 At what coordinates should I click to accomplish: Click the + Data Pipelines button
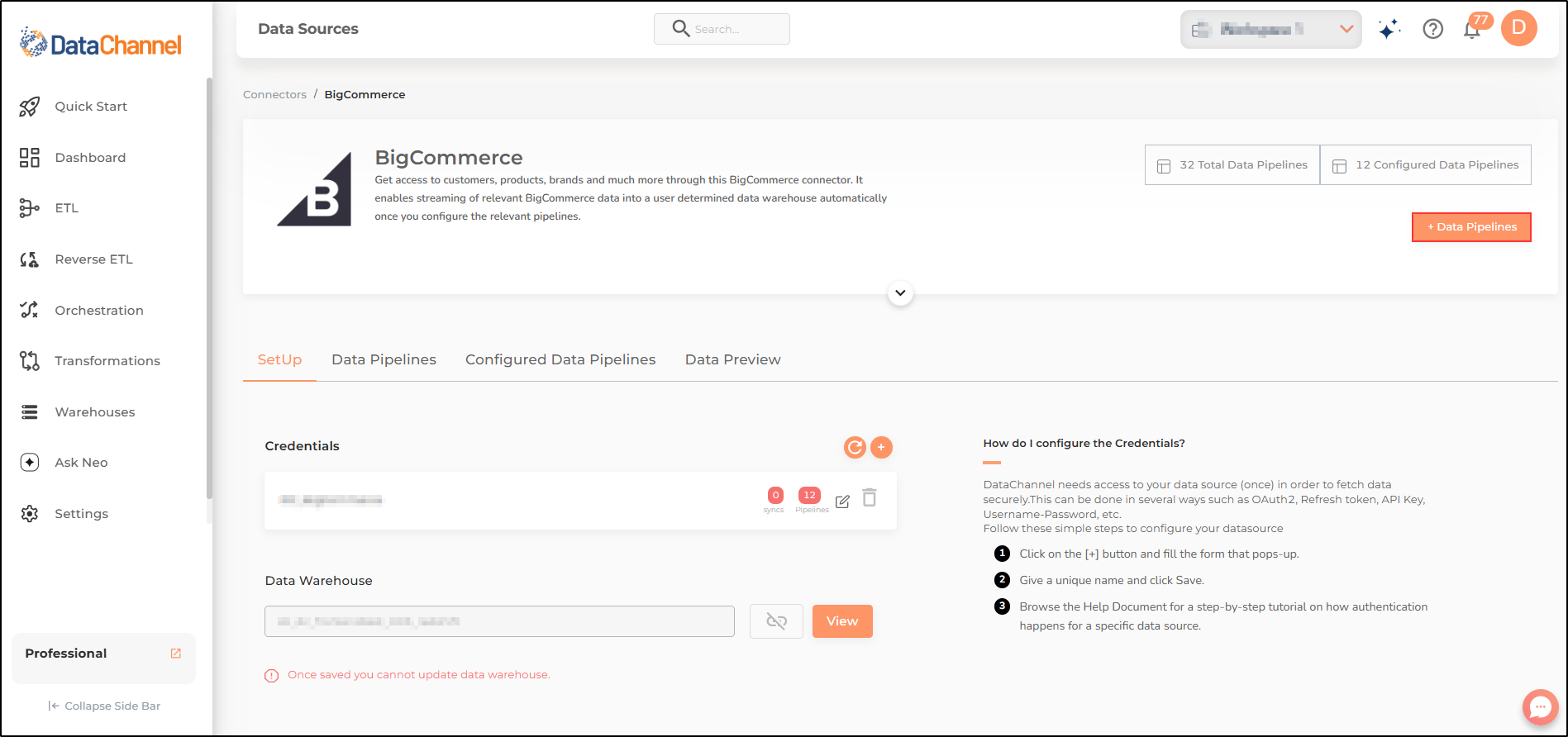pos(1471,227)
